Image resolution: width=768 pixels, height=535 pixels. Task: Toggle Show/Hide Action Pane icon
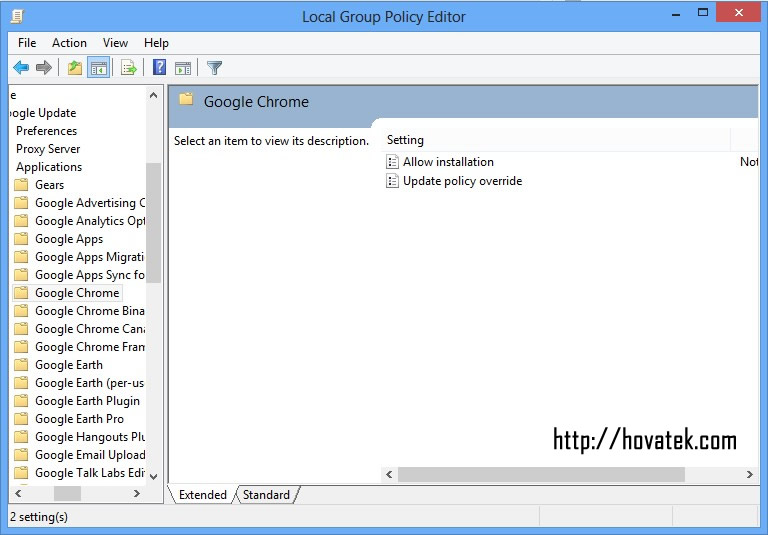coord(183,68)
